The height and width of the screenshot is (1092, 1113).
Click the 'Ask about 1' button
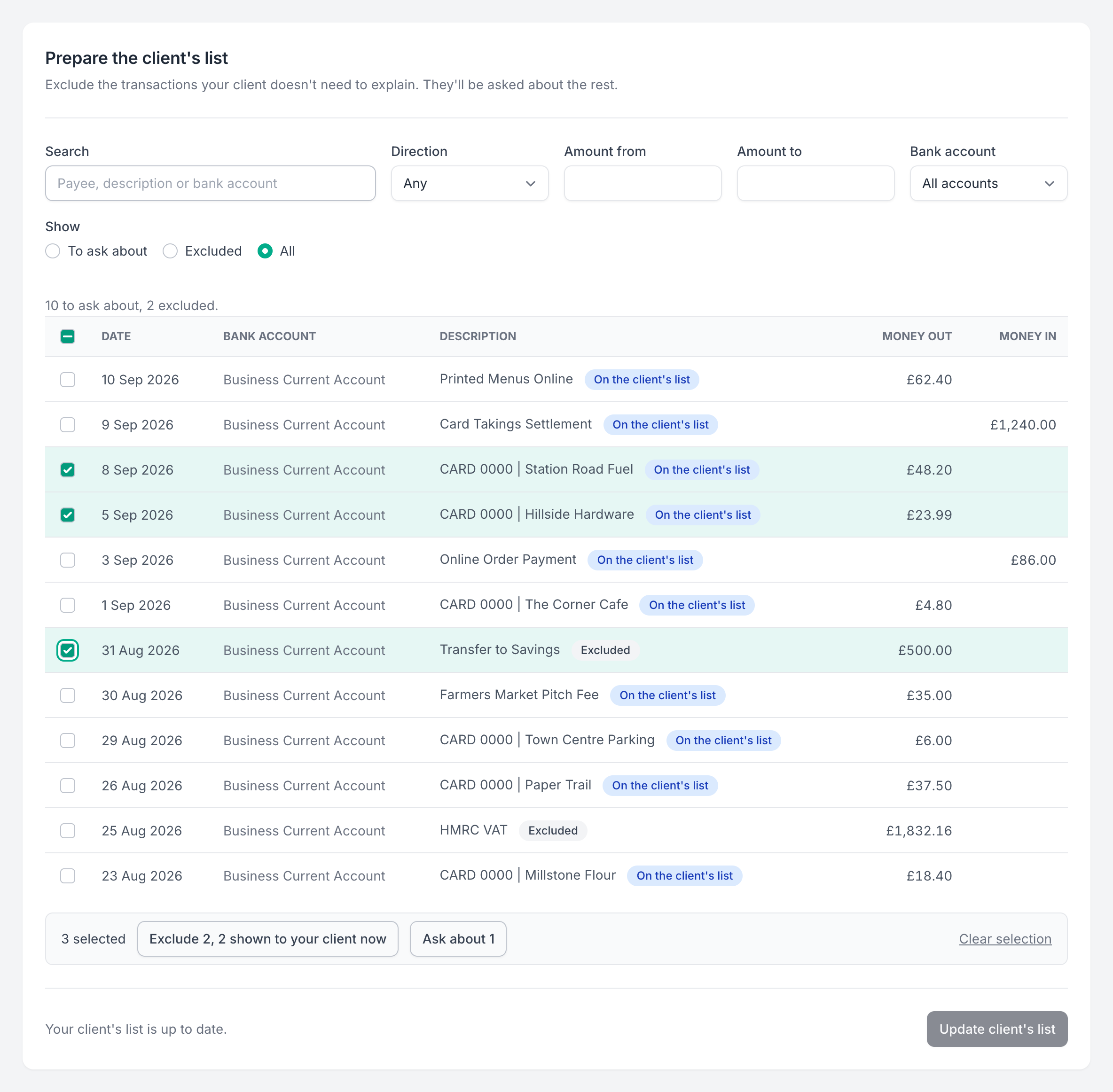[458, 939]
